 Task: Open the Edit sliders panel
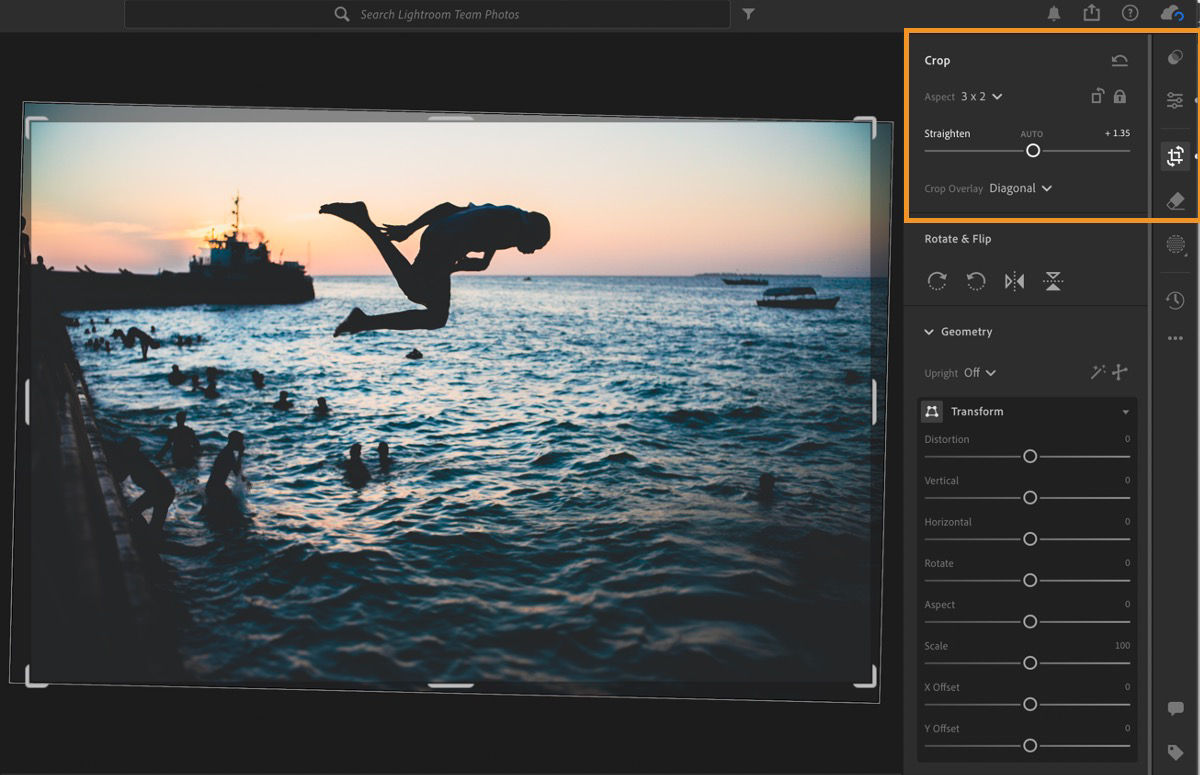point(1175,100)
